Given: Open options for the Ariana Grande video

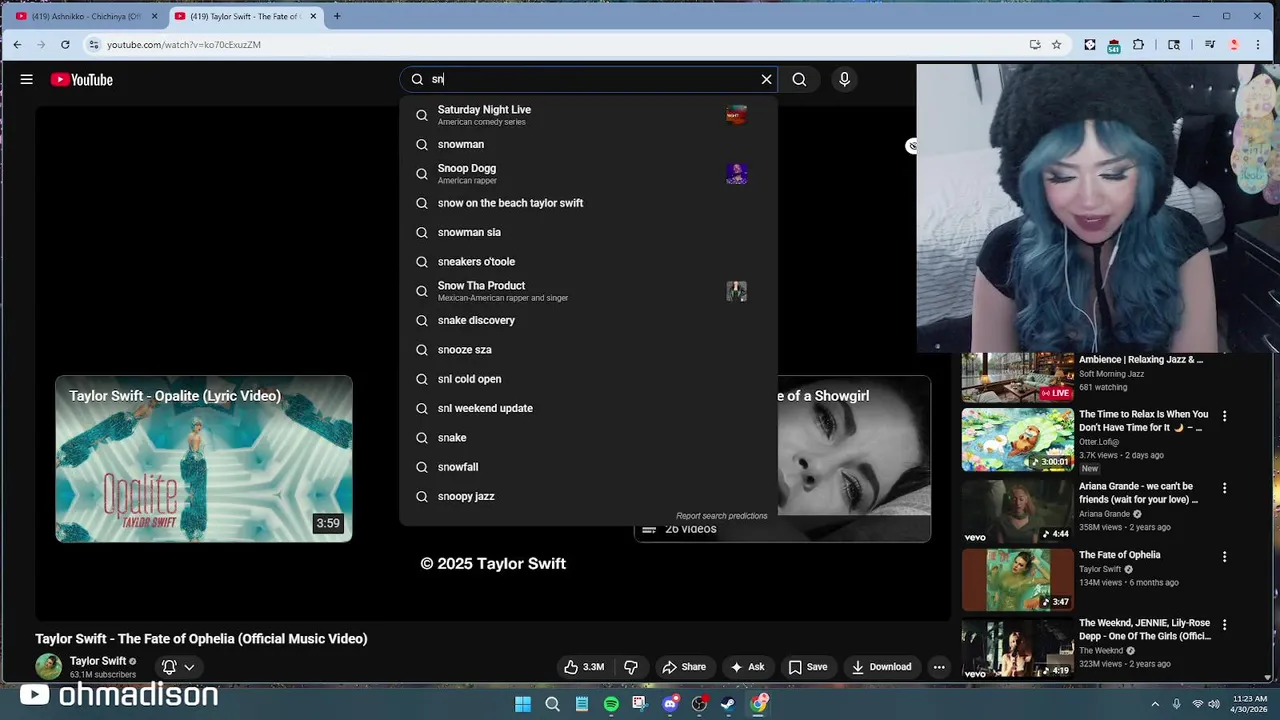Looking at the screenshot, I should [1224, 488].
